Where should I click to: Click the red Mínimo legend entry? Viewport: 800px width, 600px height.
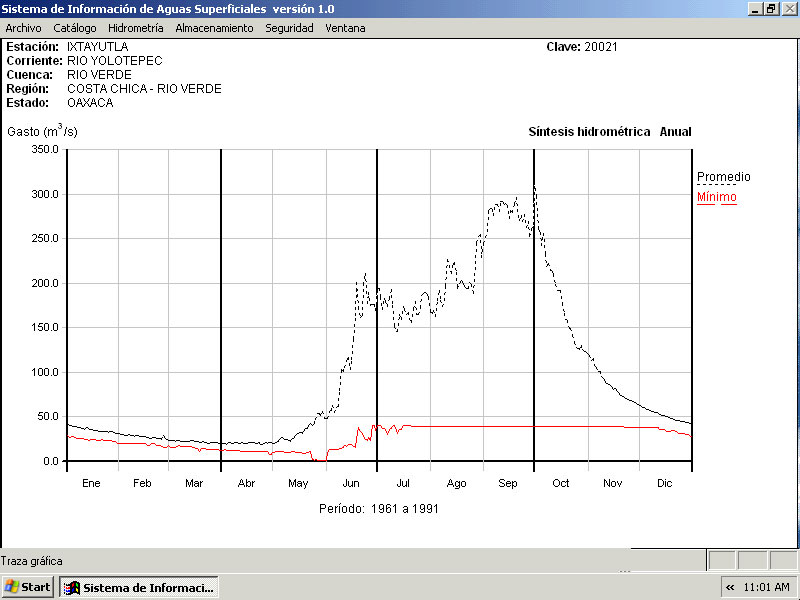[716, 197]
